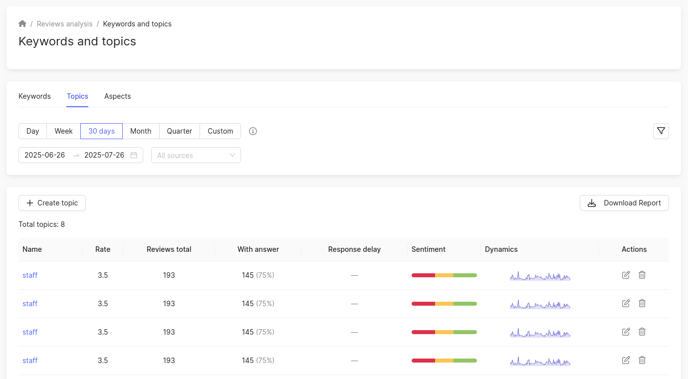Viewport: 688px width, 379px height.
Task: Edit the second staff topic row
Action: (x=626, y=304)
